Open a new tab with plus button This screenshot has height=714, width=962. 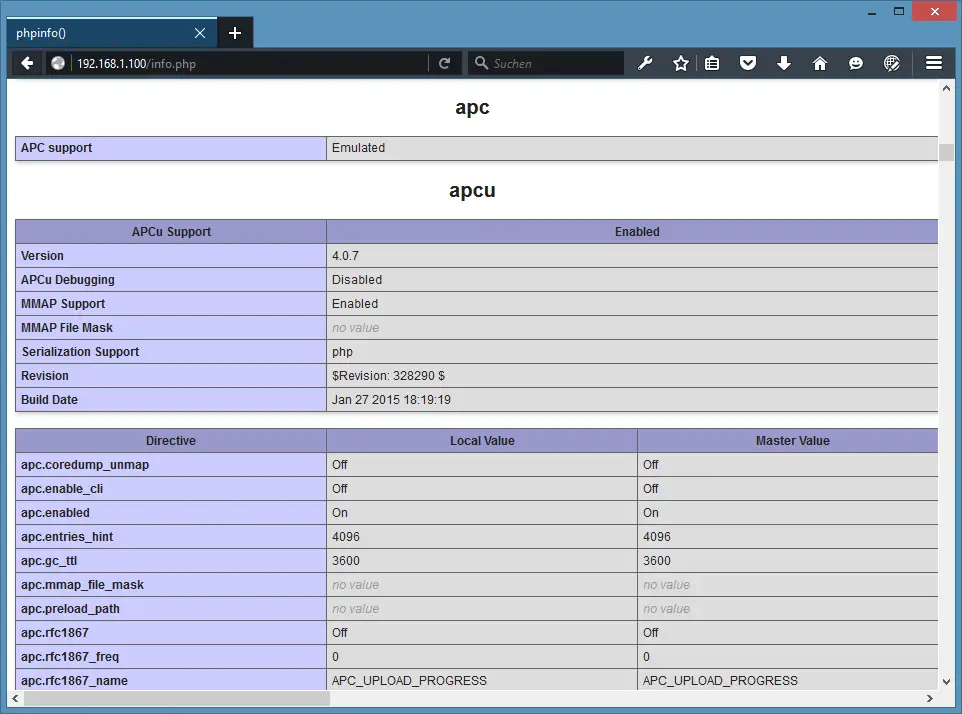coord(235,33)
